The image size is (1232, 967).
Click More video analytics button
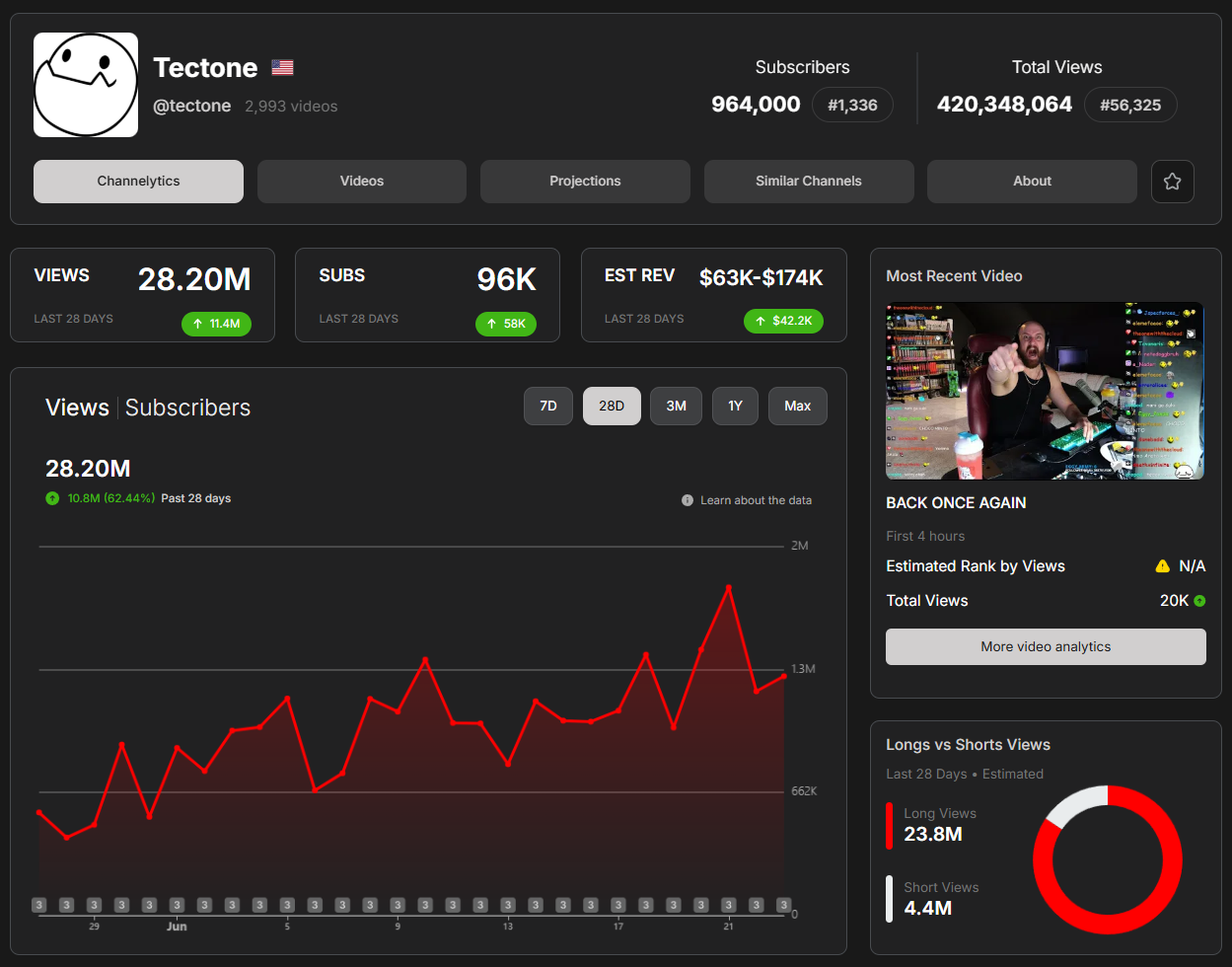click(1046, 647)
